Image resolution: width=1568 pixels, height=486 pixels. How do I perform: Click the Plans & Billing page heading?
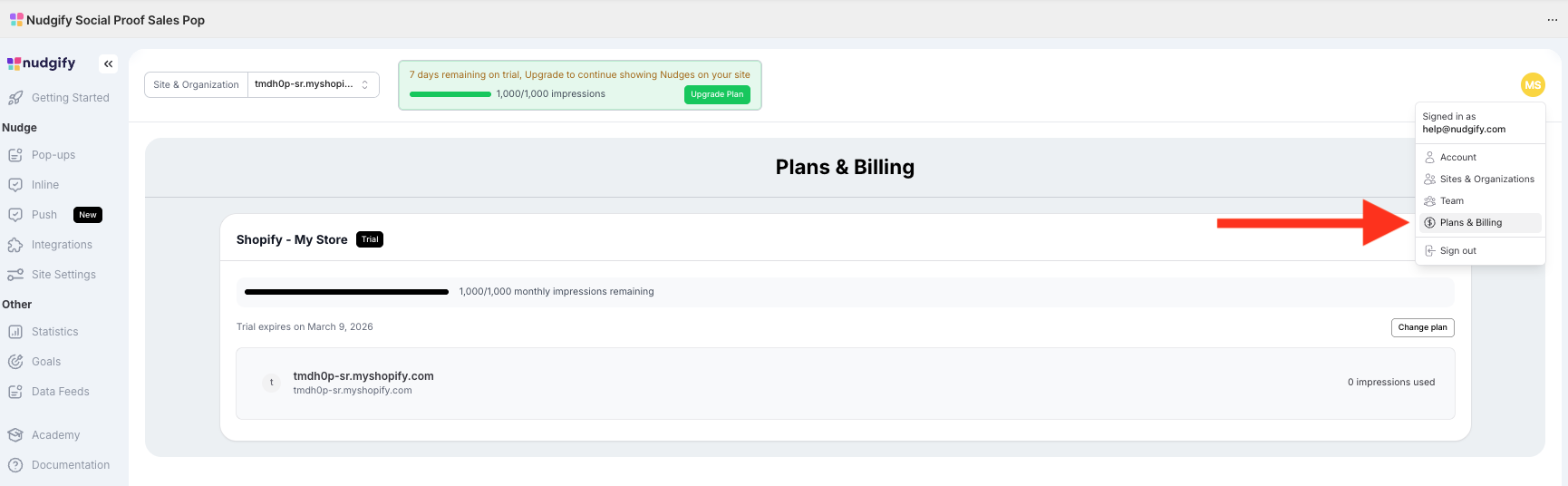click(845, 168)
